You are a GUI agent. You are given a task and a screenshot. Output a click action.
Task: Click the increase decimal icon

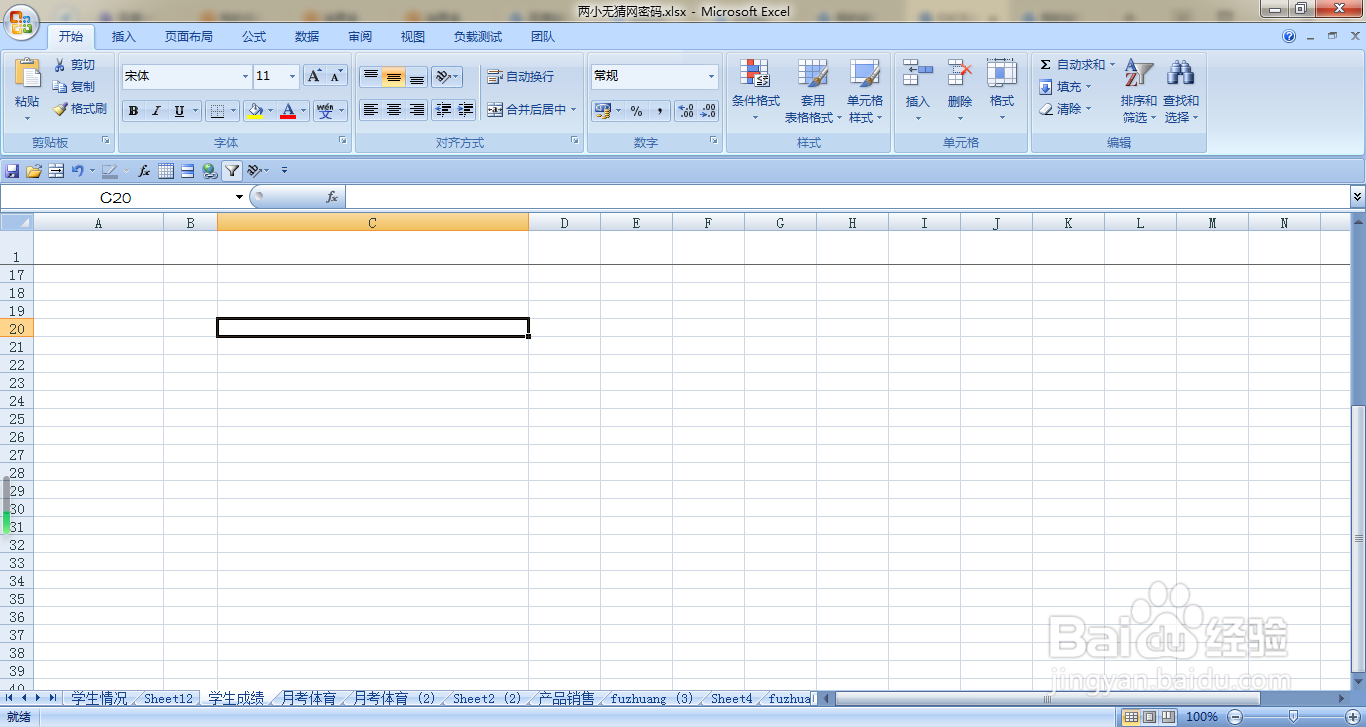point(686,111)
